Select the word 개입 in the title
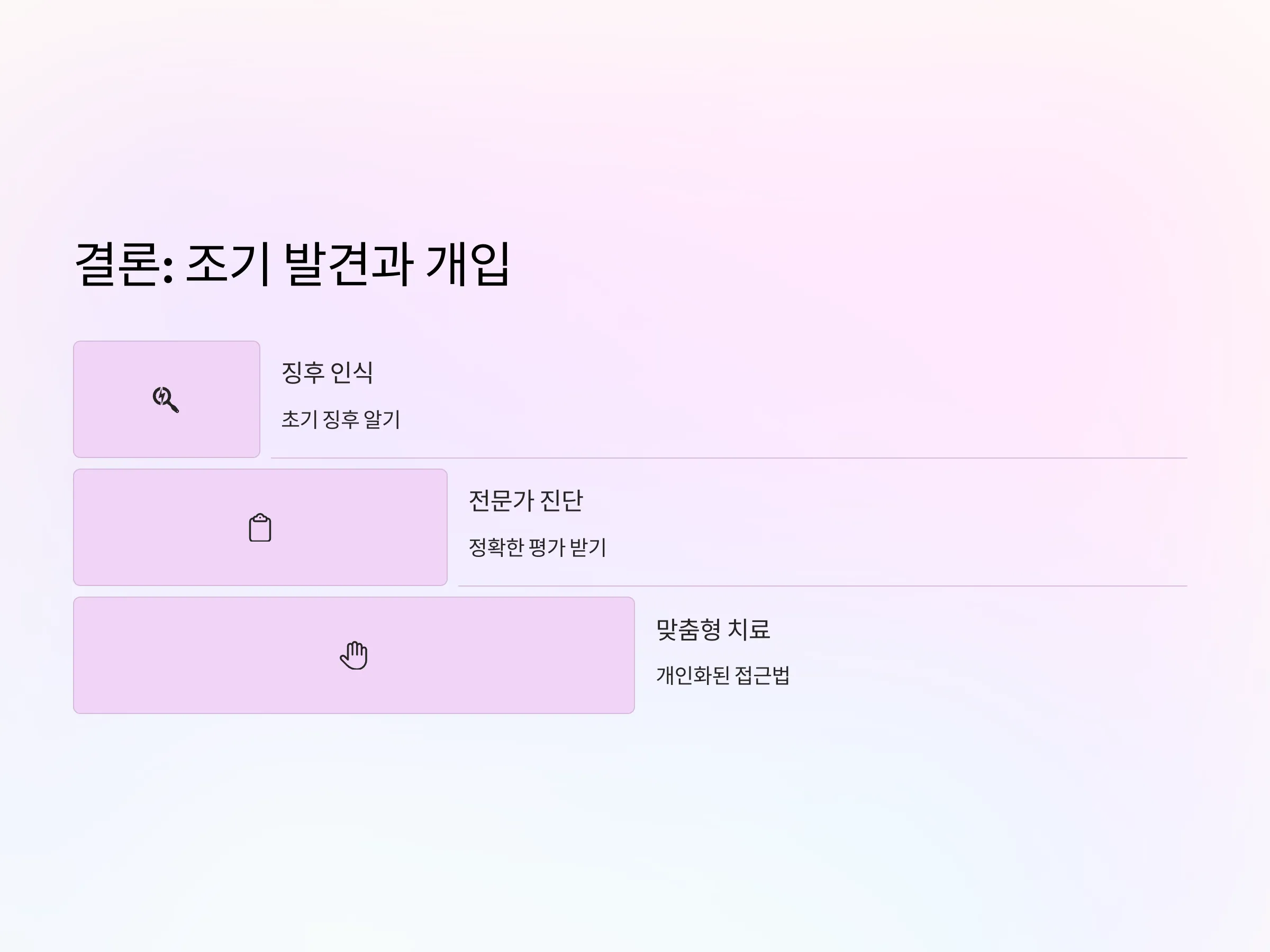The image size is (1270, 952). pyautogui.click(x=468, y=264)
